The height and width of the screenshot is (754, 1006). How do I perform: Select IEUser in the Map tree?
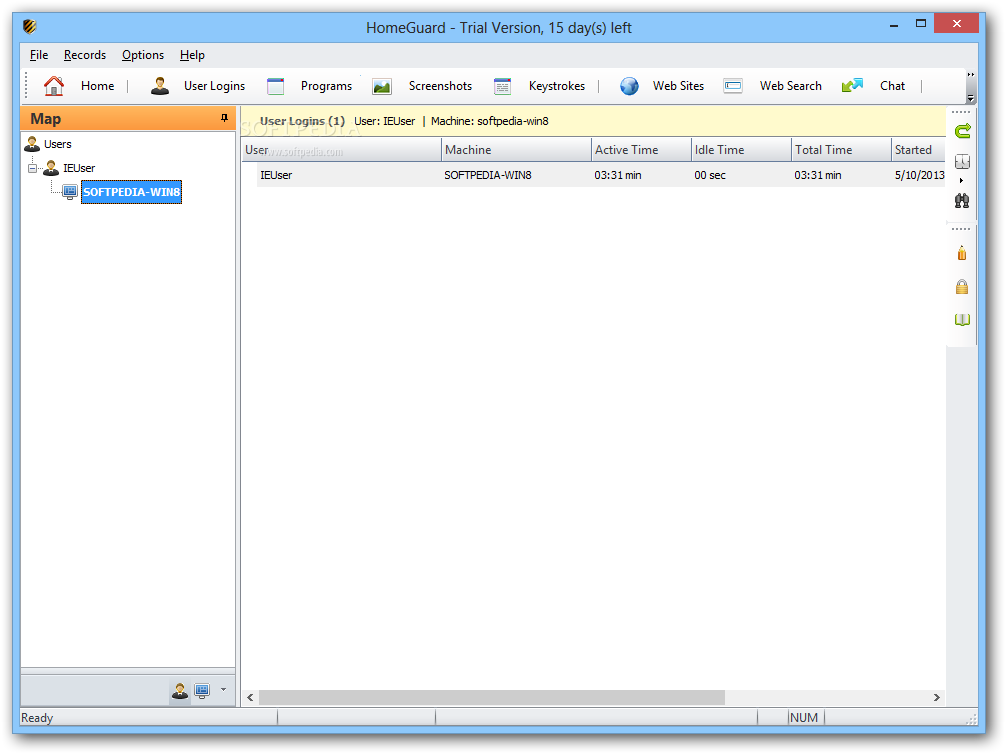[79, 168]
